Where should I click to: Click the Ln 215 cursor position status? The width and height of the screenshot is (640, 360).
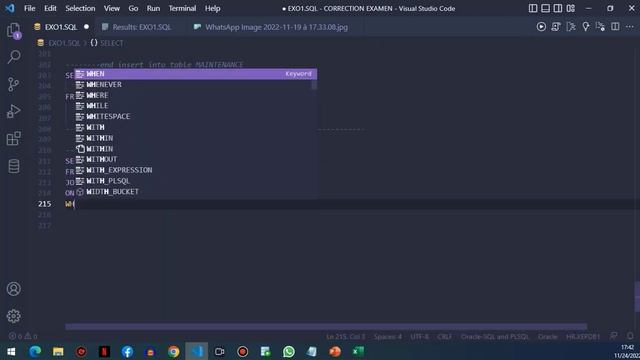click(345, 337)
